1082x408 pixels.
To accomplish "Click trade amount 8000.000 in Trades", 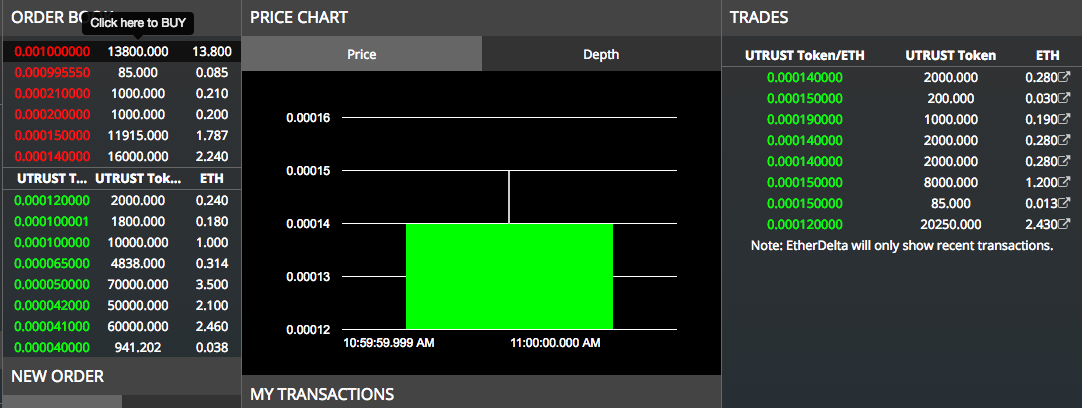I will click(950, 182).
